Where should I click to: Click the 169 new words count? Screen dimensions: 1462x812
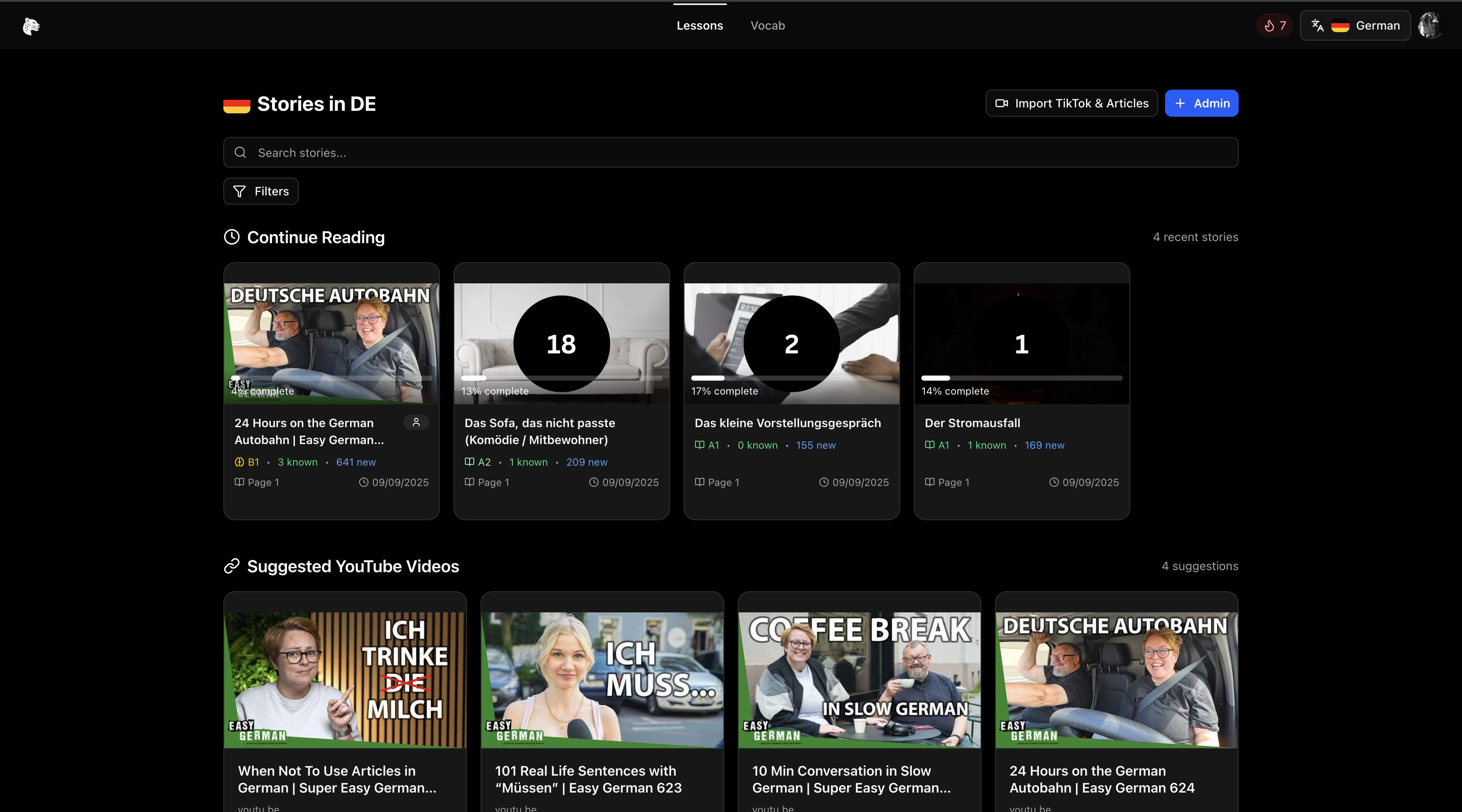pyautogui.click(x=1044, y=445)
